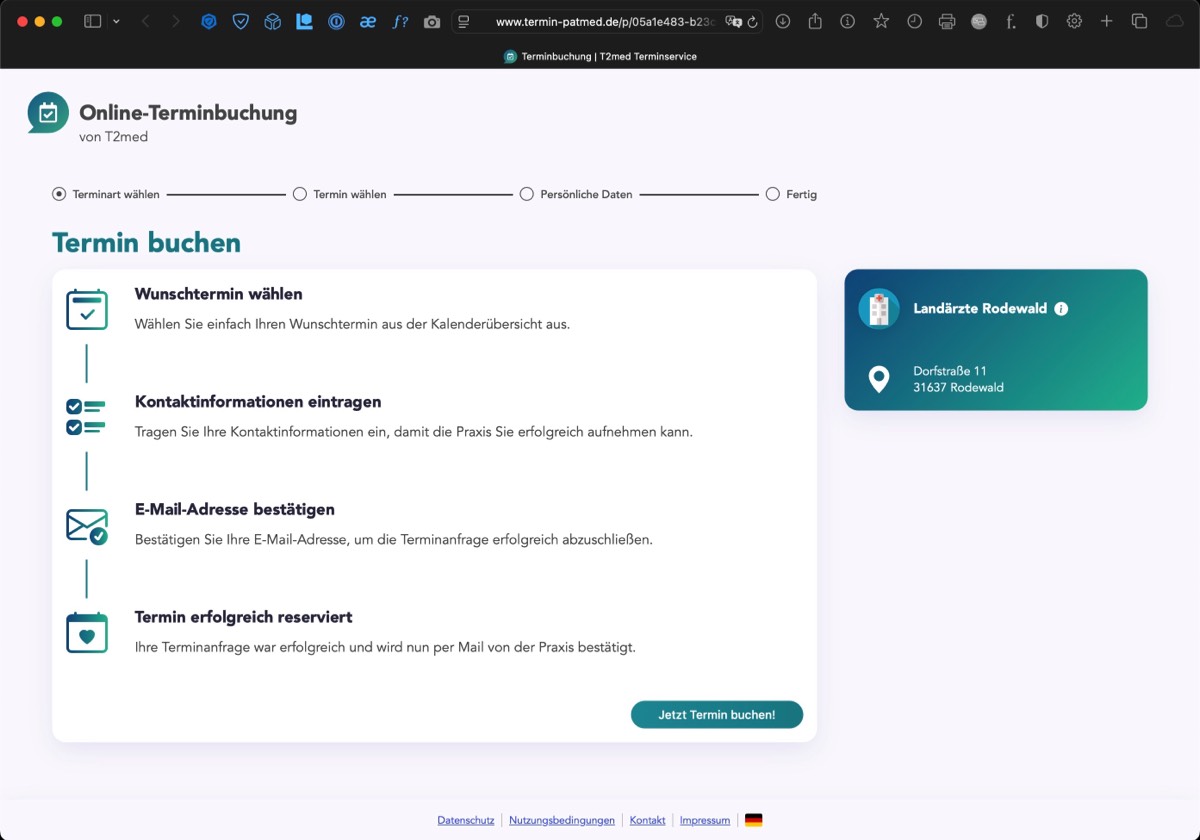
Task: Open the Nutzungsbedingungen link
Action: 562,820
